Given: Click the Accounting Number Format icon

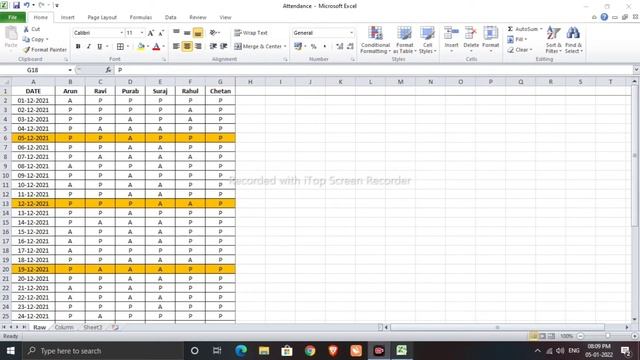Looking at the screenshot, I should pos(298,47).
